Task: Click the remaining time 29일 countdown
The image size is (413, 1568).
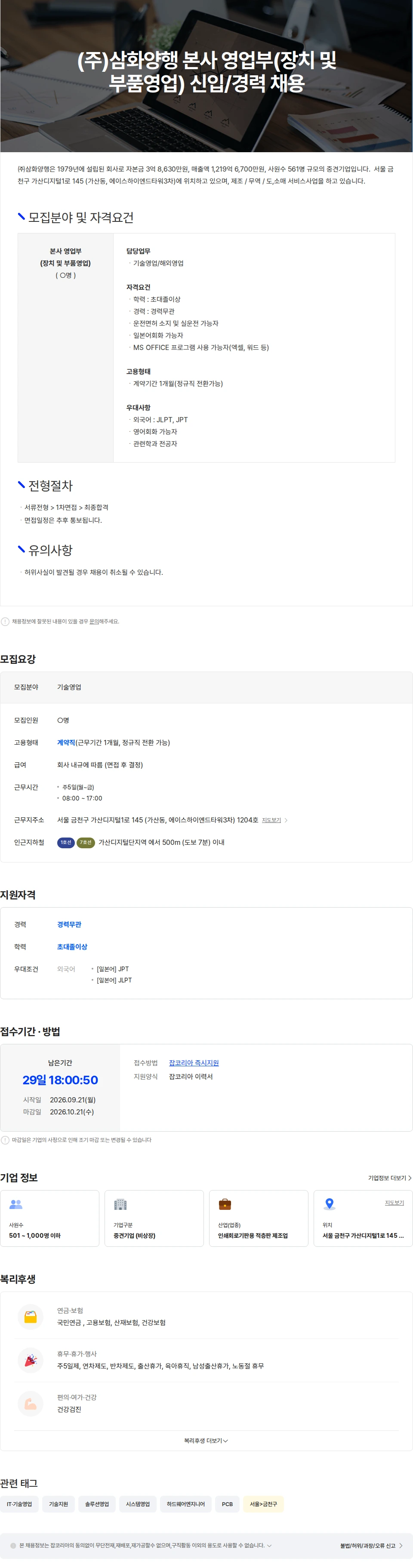Action: [60, 1080]
